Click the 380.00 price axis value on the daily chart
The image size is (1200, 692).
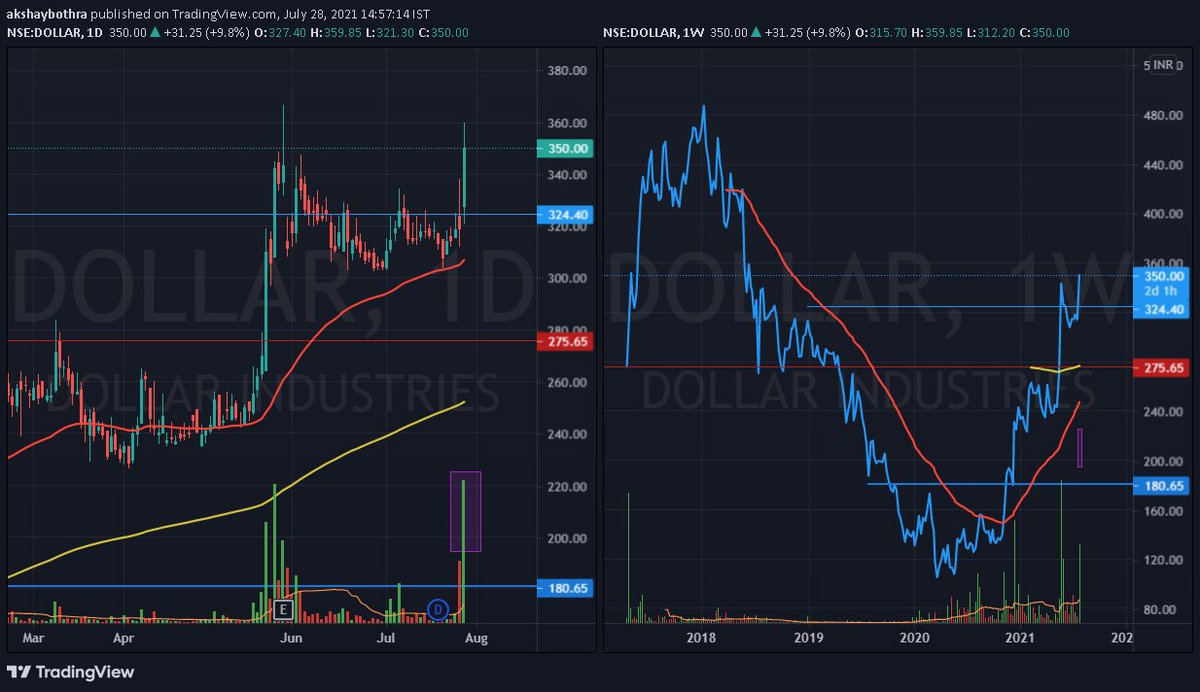(x=568, y=71)
